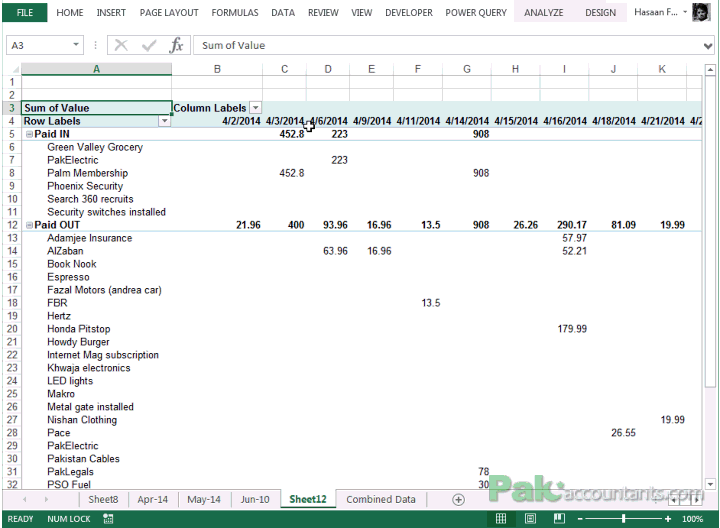720x528 pixels.
Task: Select the 4/14/2014 column date header
Action: click(467, 121)
